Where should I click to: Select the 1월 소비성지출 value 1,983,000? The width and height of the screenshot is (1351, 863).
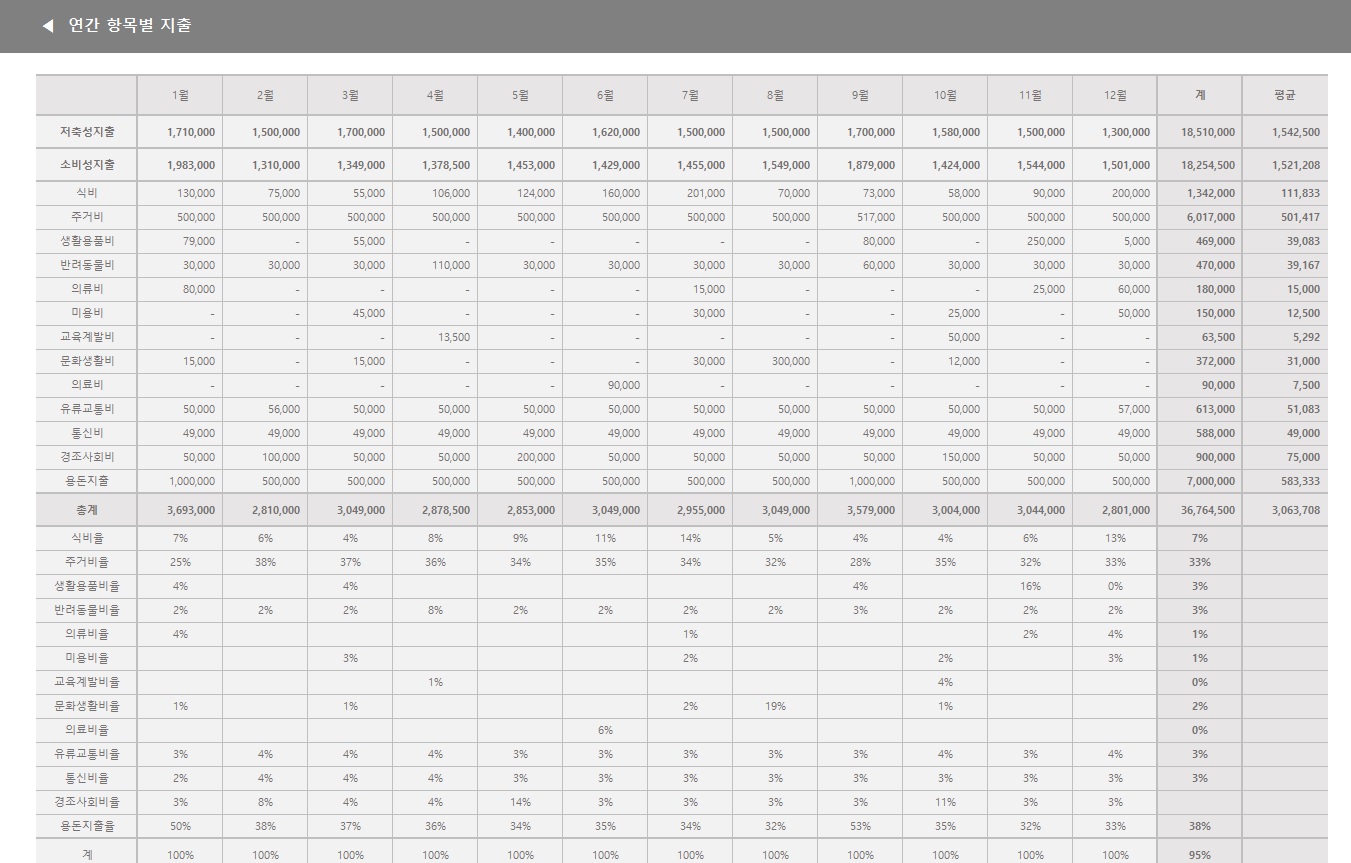(191, 165)
